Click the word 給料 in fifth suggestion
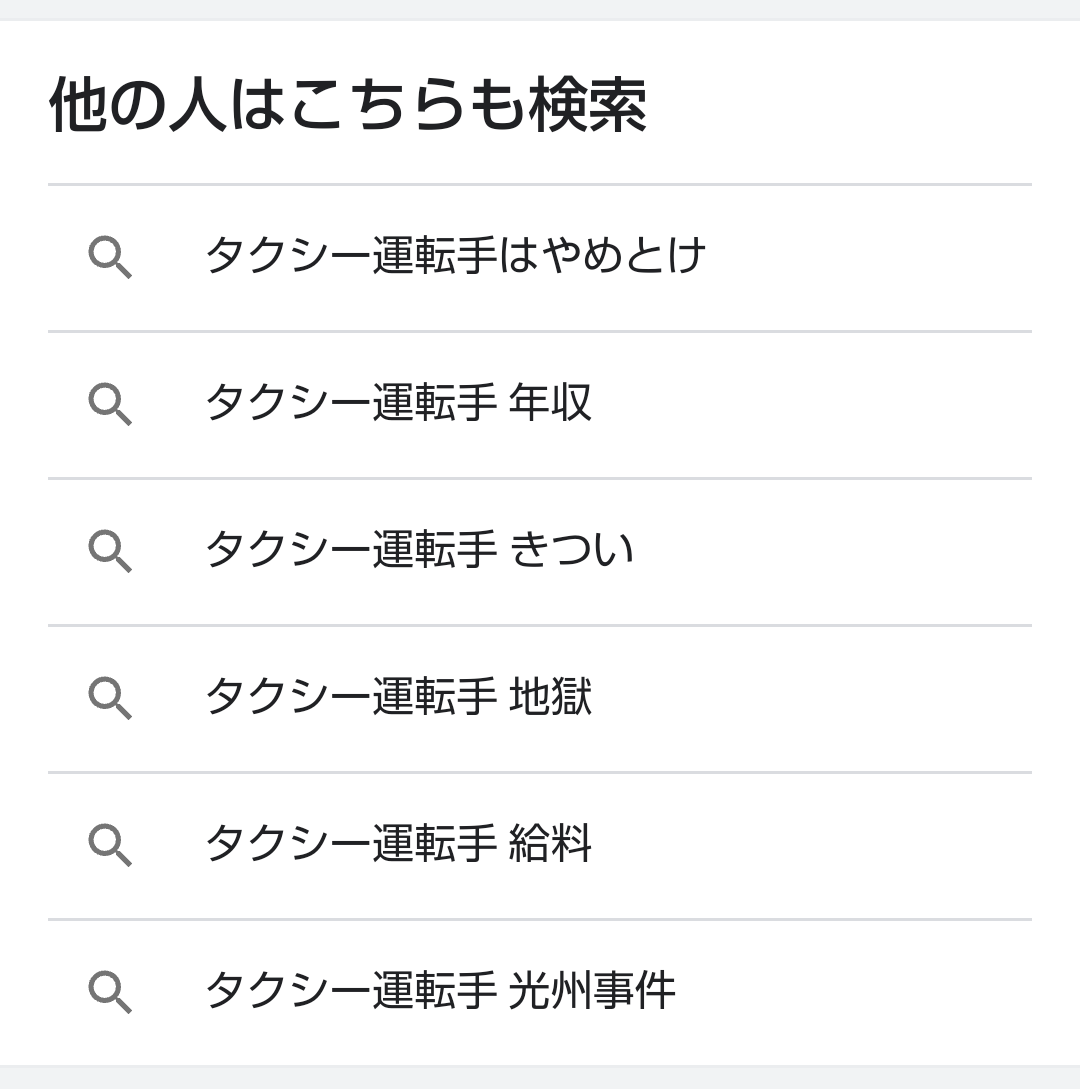The image size is (1080, 1089). (x=550, y=843)
